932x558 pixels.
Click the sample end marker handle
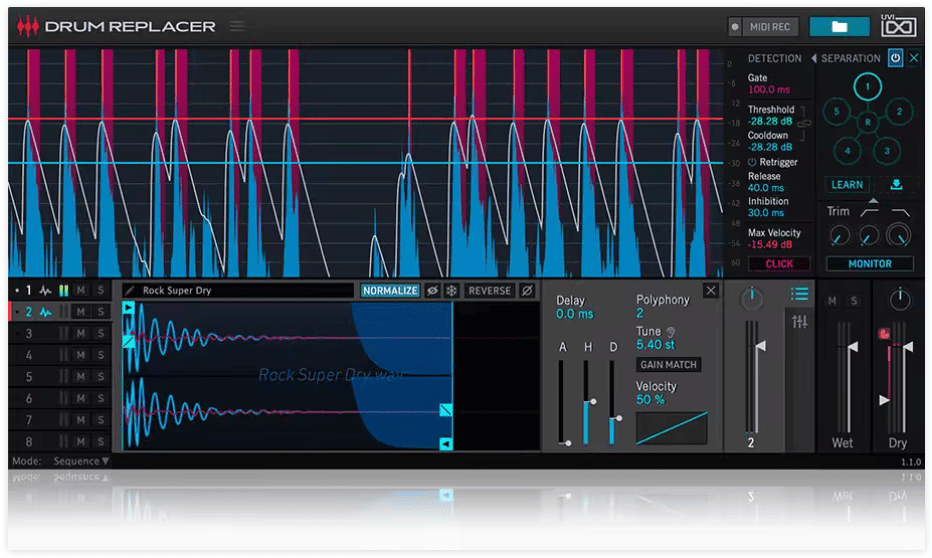[446, 443]
